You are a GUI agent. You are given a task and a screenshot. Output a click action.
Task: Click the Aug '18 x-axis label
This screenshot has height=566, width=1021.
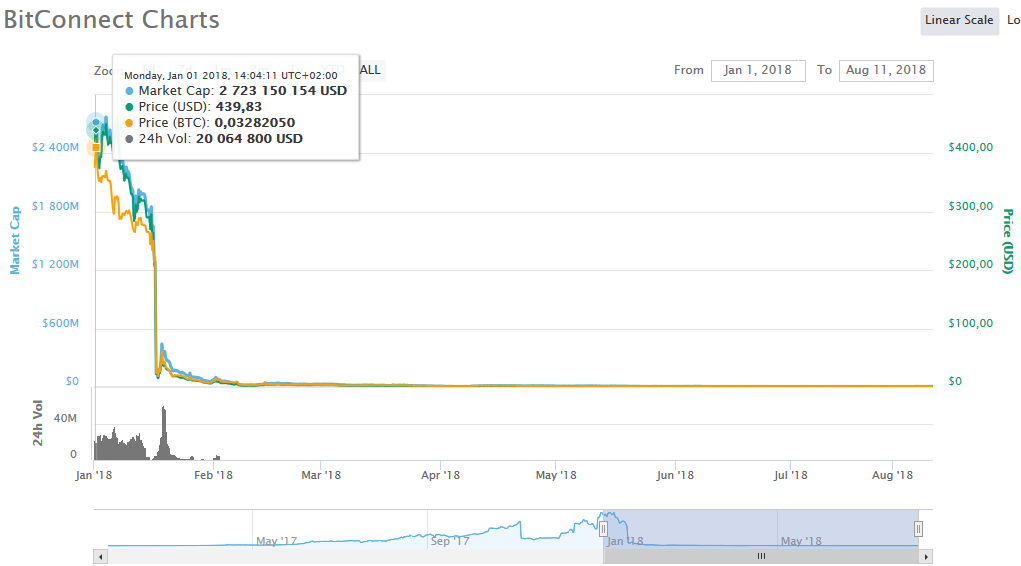click(x=892, y=475)
